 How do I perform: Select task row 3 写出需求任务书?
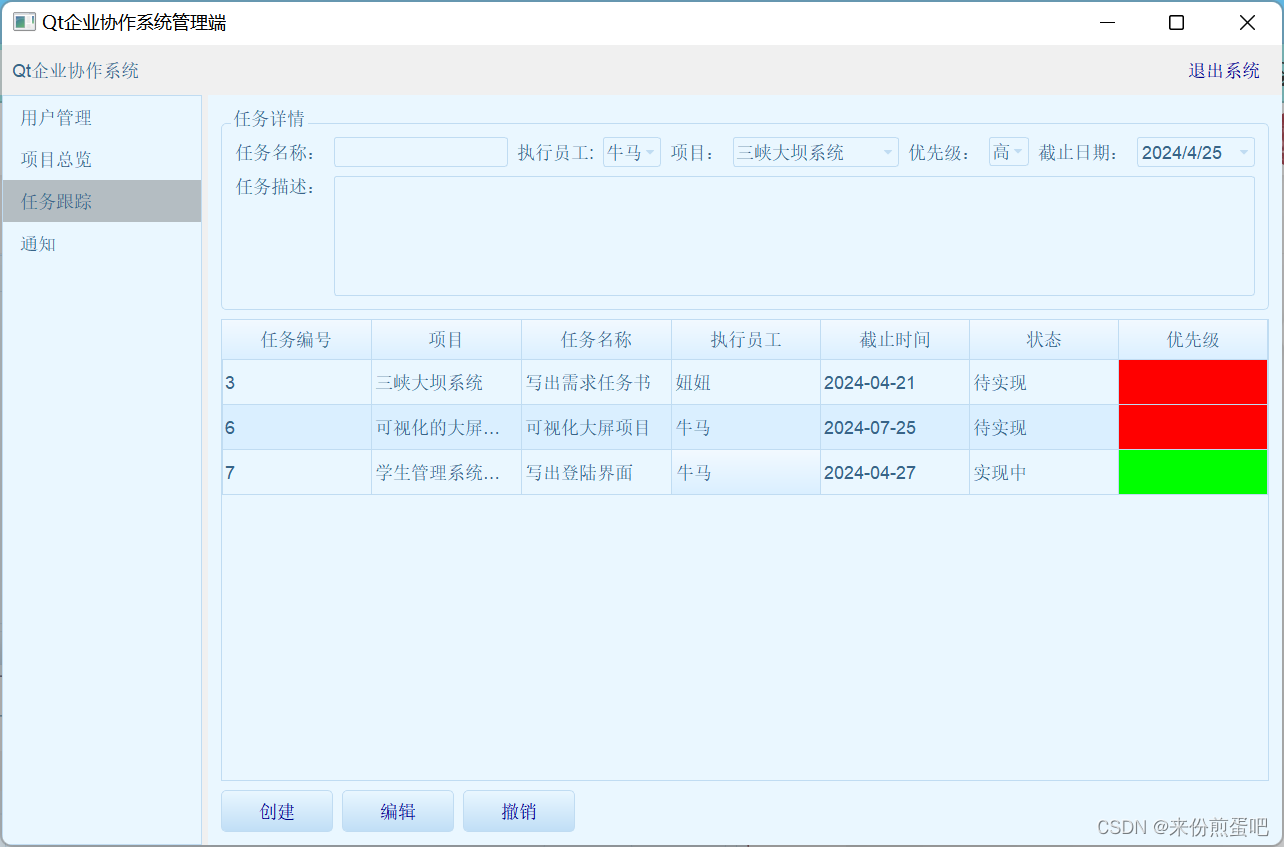tap(595, 382)
